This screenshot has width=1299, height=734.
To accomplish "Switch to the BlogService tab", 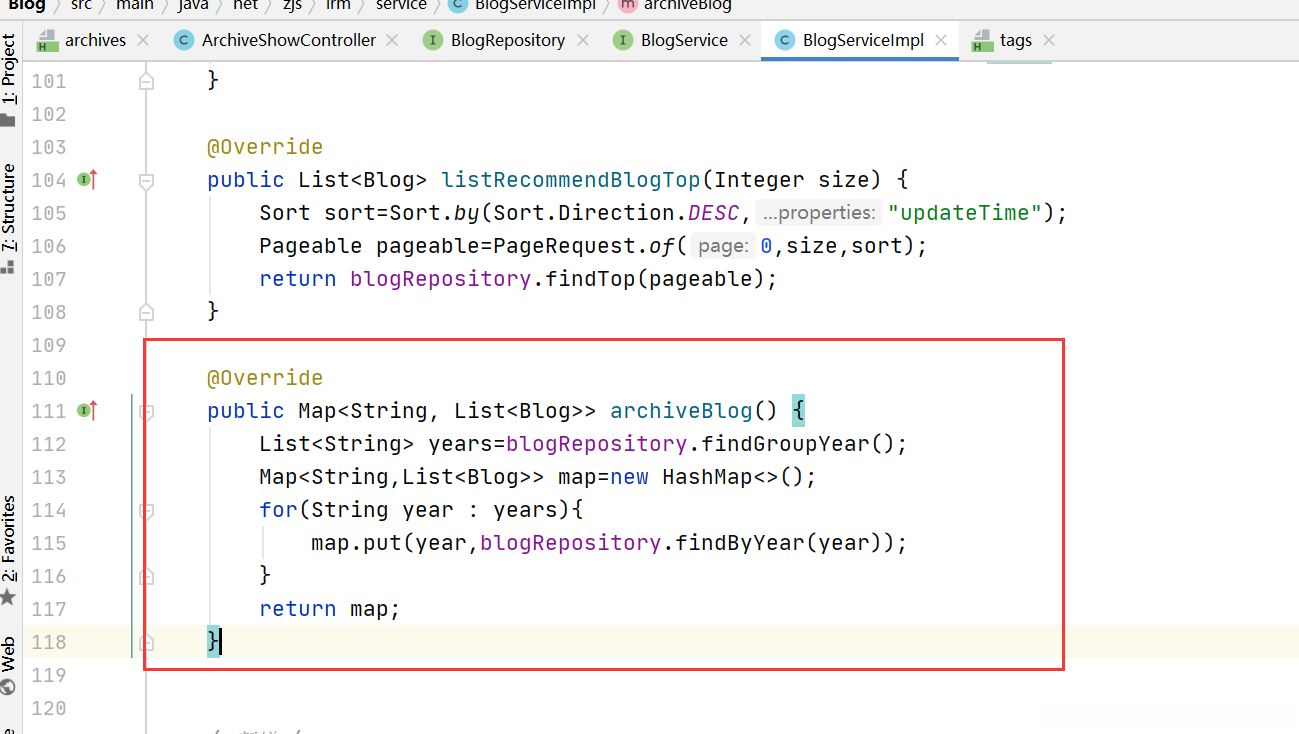I will click(684, 41).
